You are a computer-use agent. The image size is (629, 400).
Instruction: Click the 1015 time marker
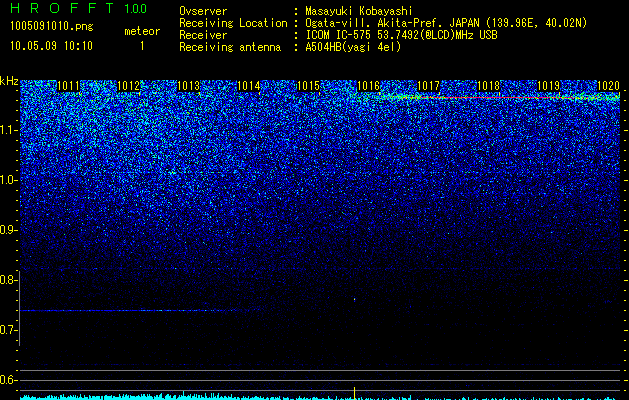click(x=308, y=86)
